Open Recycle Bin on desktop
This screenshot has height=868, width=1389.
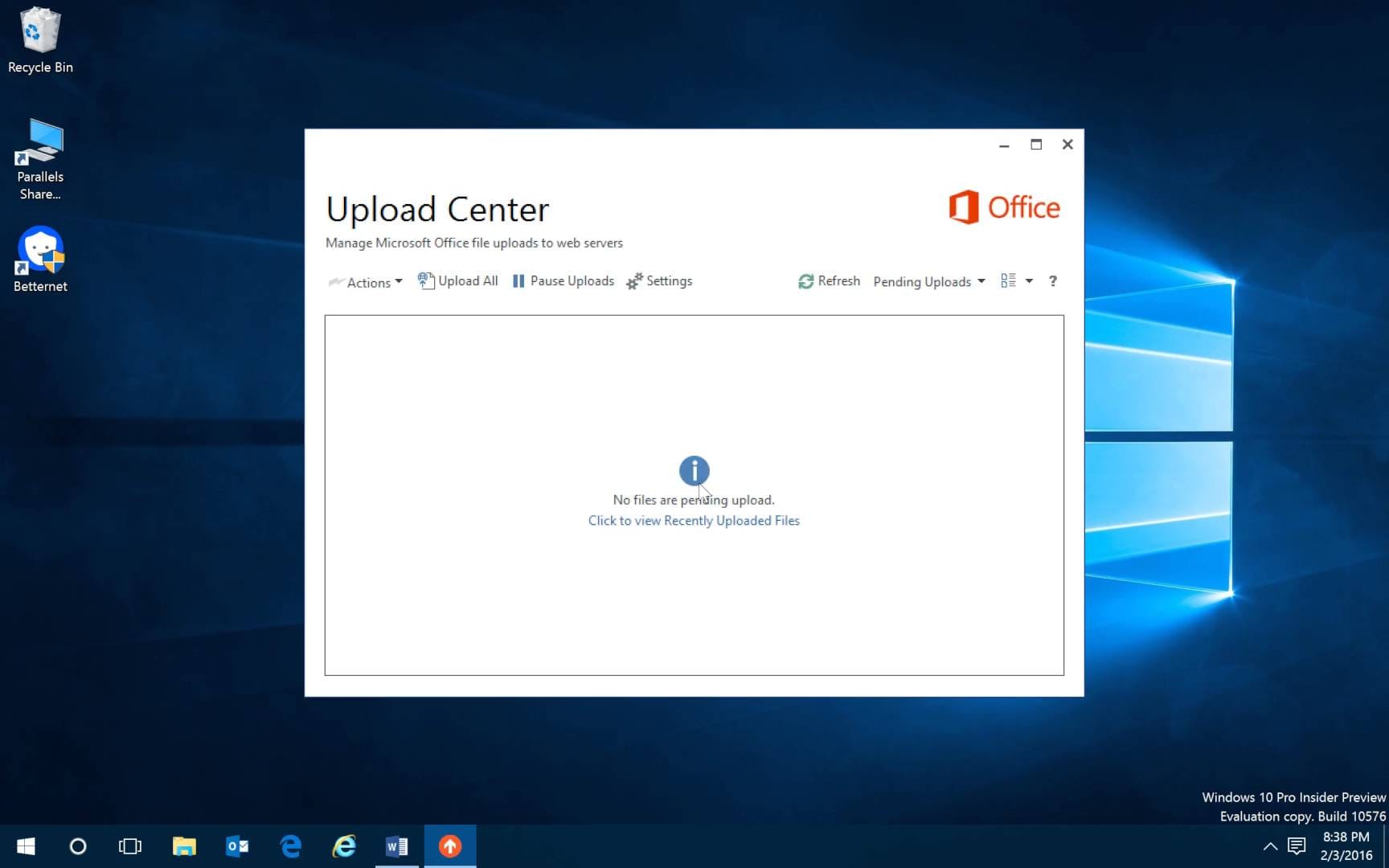(40, 40)
